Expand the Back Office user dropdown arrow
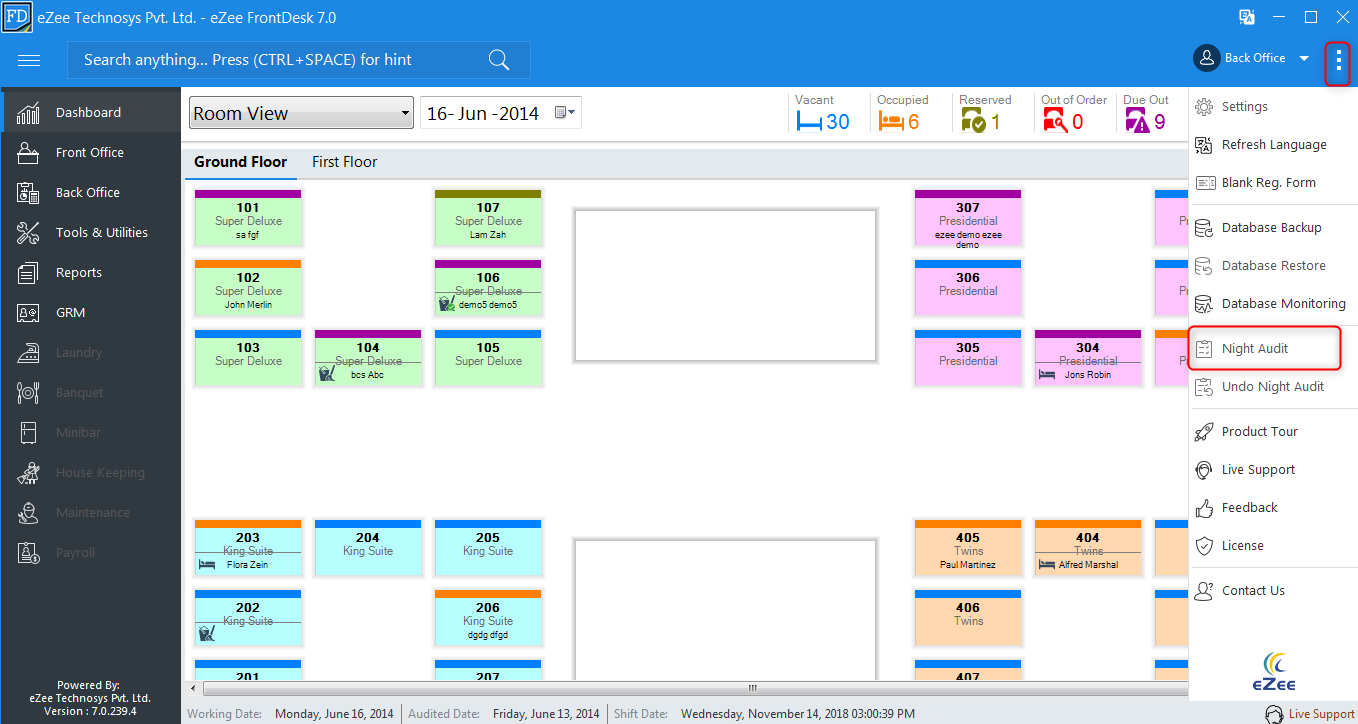1358x724 pixels. (x=1304, y=59)
